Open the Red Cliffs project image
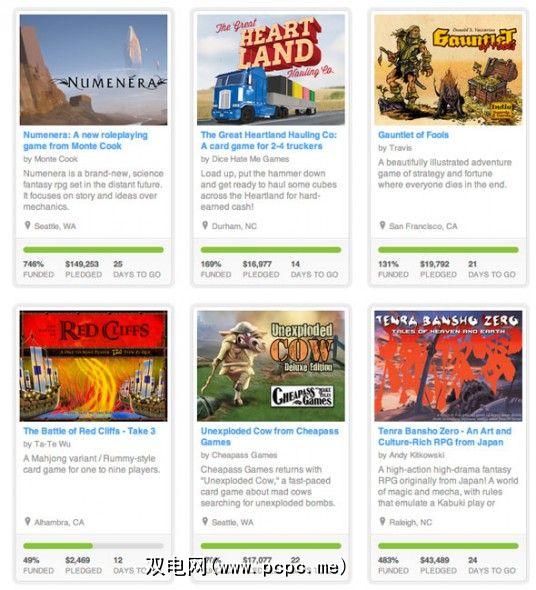The width and height of the screenshot is (536, 590). tap(93, 366)
